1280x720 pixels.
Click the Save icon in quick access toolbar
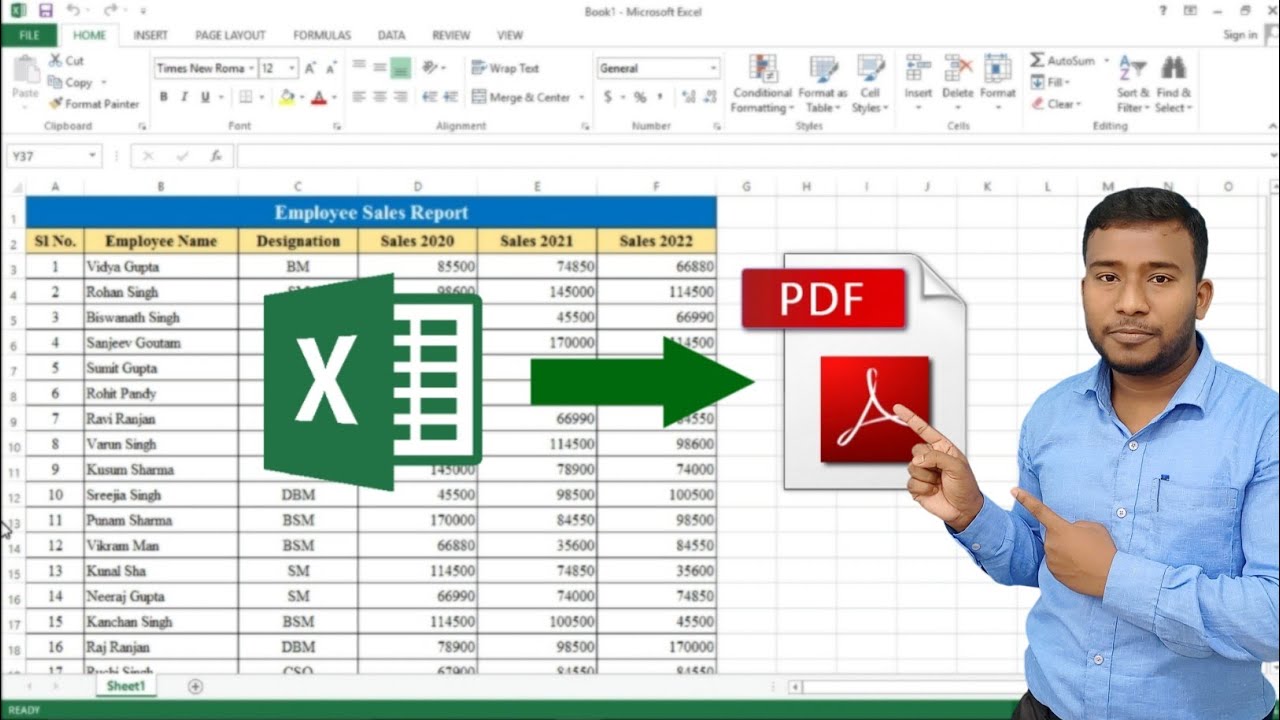point(45,11)
